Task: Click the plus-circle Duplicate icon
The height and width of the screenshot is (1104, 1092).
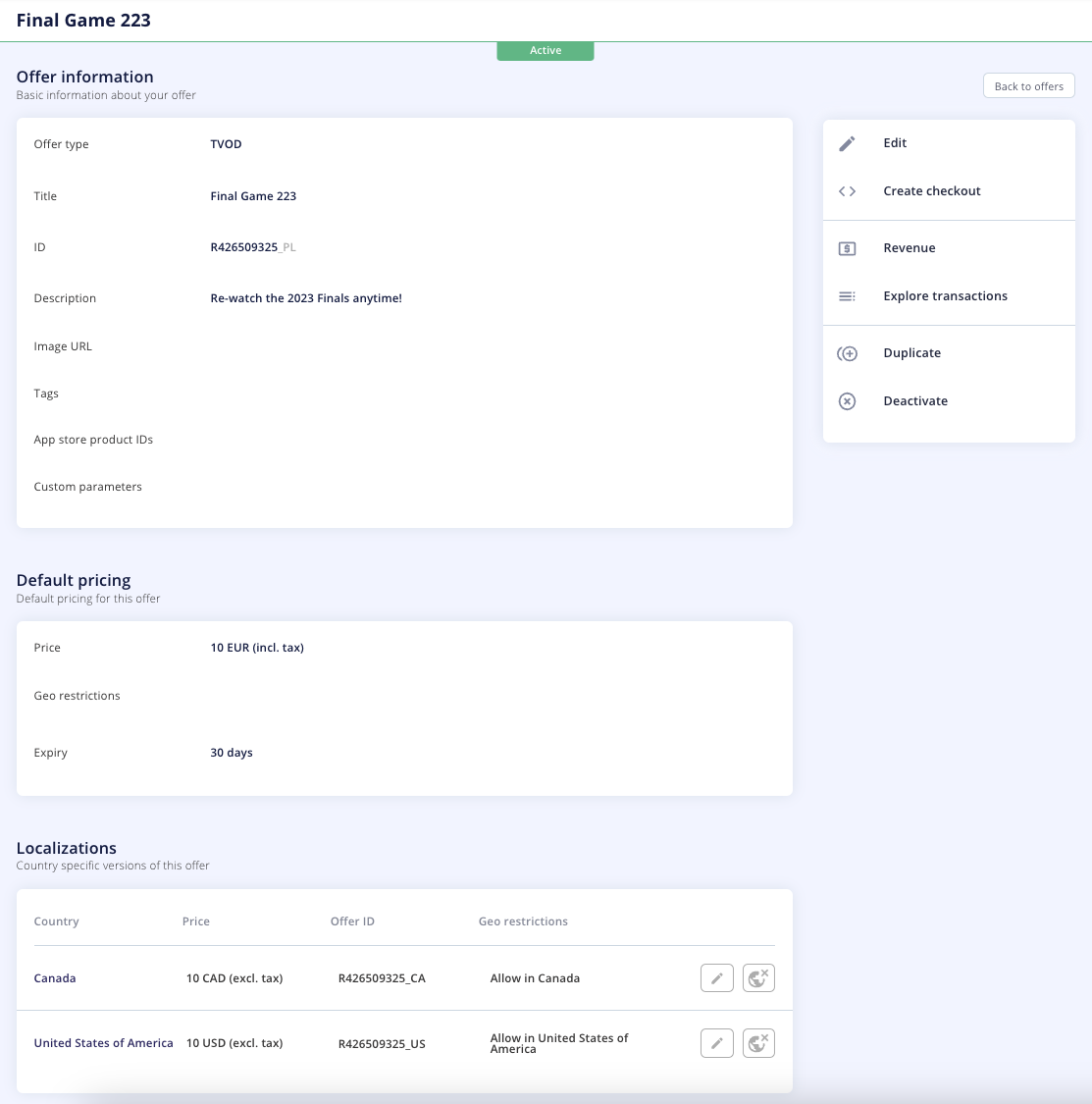Action: click(847, 353)
